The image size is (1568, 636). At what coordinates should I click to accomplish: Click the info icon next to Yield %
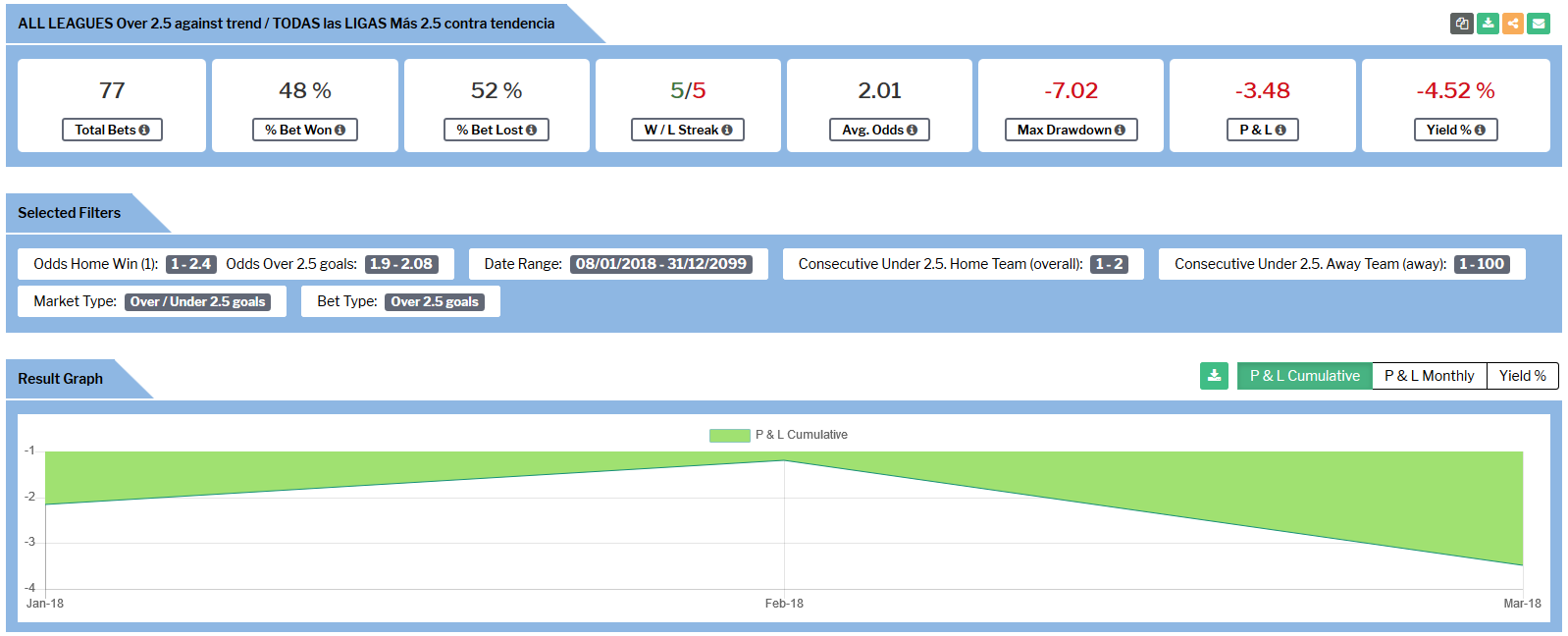point(1480,130)
